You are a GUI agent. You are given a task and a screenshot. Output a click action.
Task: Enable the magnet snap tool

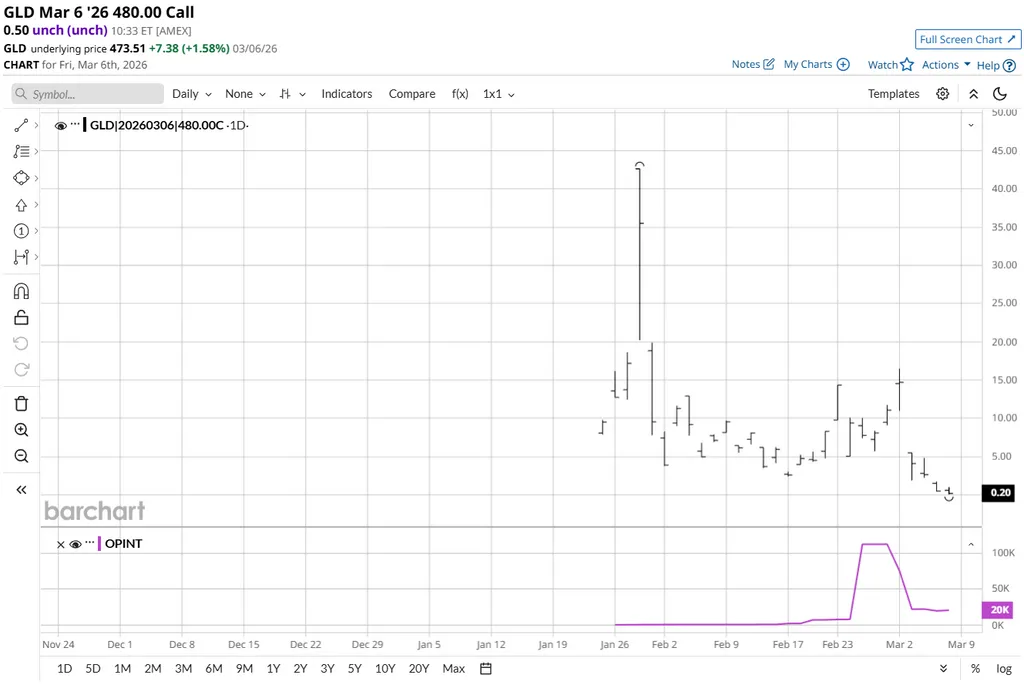pos(21,291)
